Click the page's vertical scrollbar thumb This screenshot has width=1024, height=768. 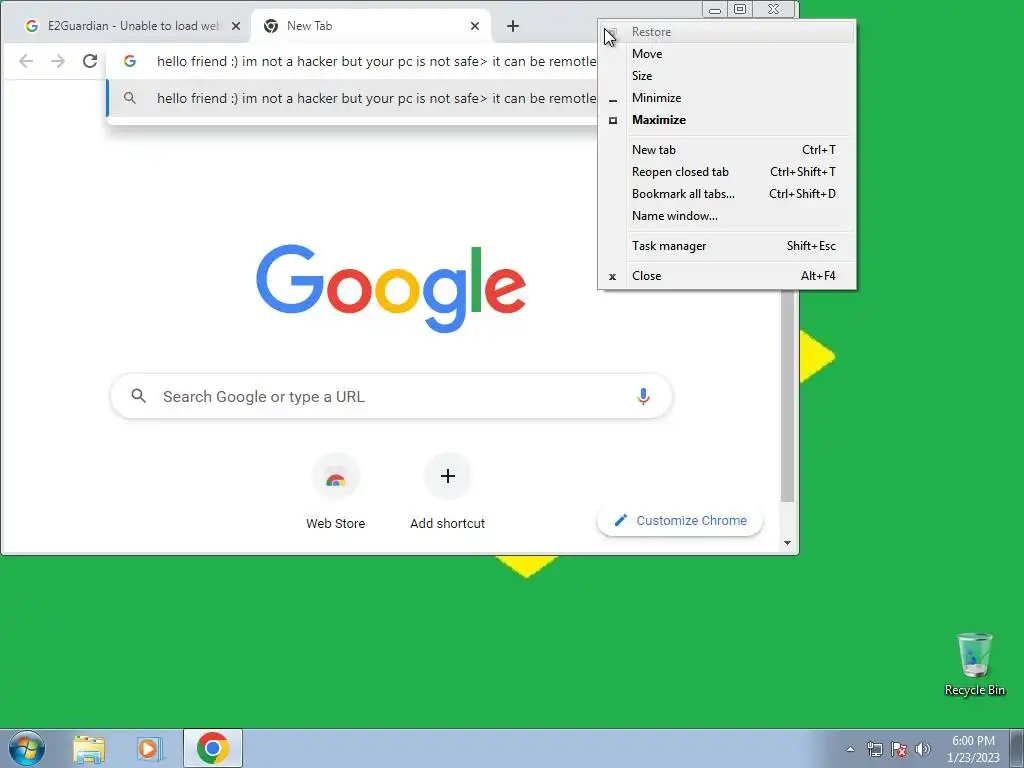click(788, 397)
